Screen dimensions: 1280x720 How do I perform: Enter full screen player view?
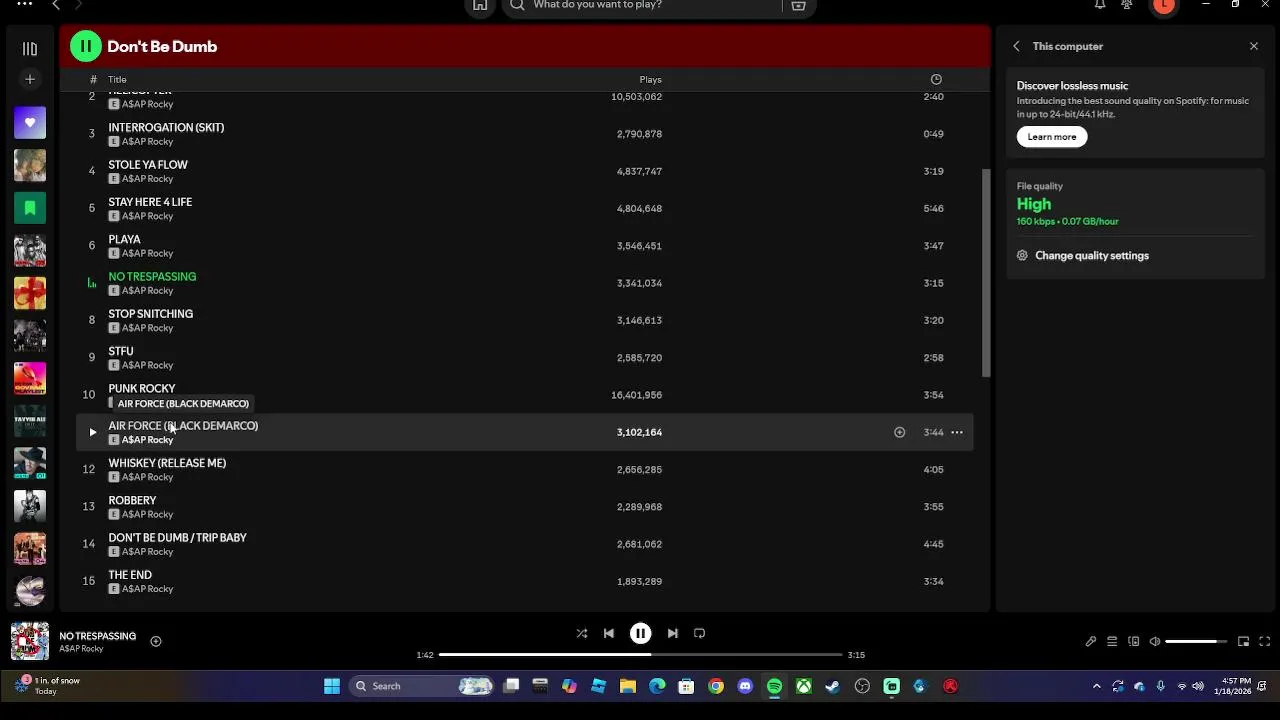click(x=1265, y=641)
